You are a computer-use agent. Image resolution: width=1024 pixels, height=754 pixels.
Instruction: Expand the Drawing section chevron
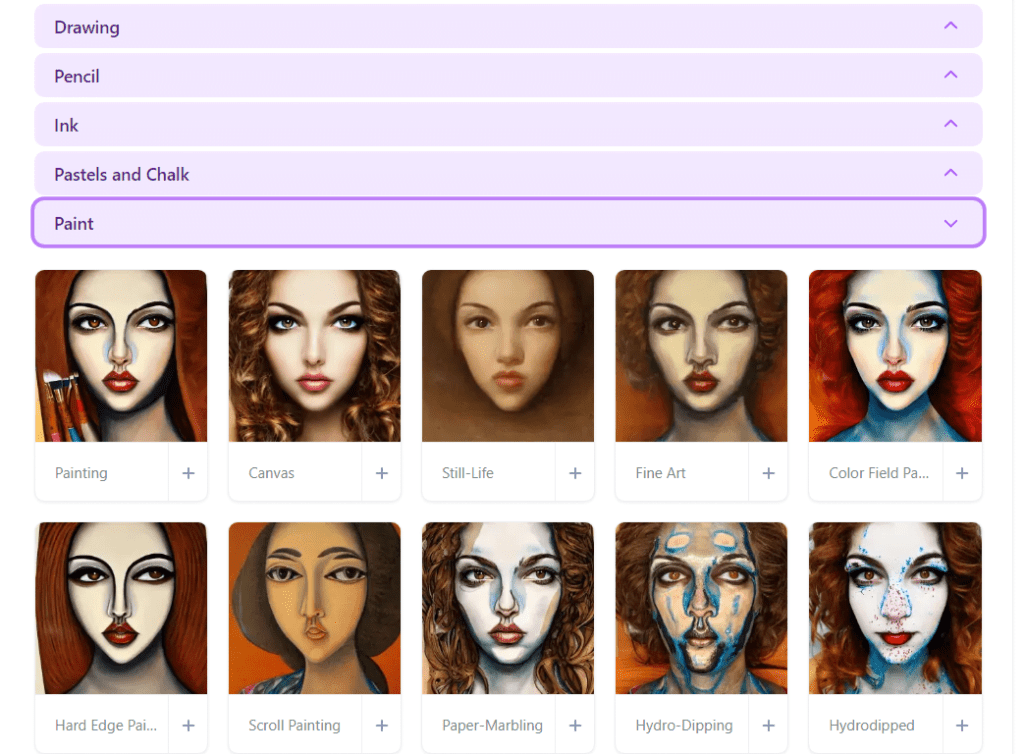tap(950, 26)
